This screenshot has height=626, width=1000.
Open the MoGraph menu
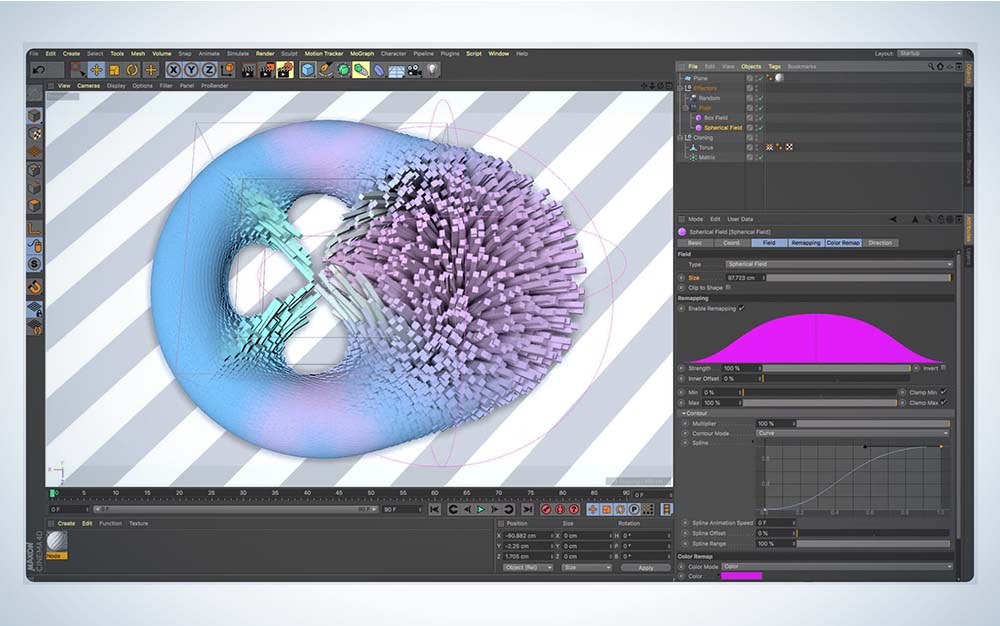click(361, 53)
